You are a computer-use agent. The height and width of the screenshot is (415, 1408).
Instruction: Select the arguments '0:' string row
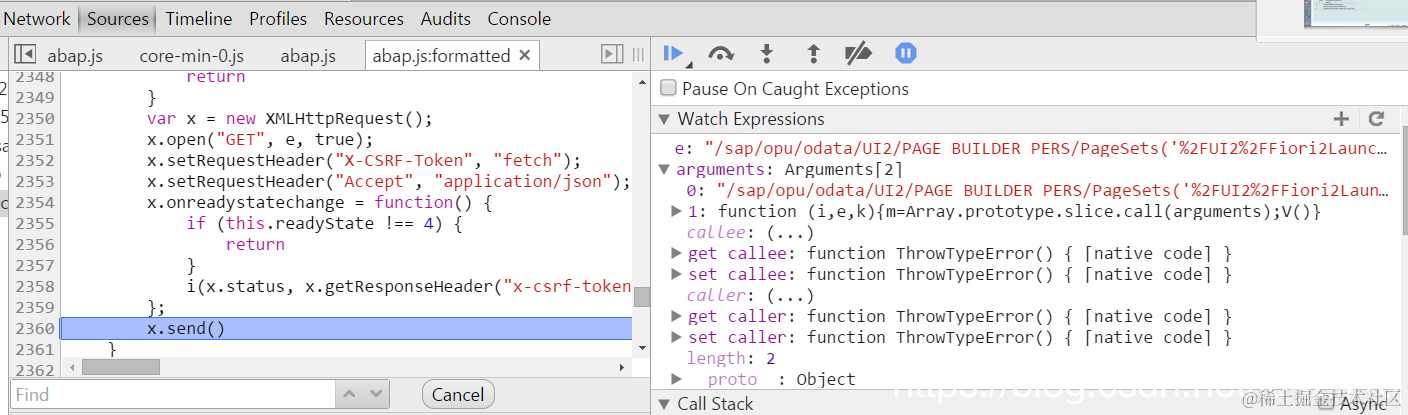(1037, 190)
